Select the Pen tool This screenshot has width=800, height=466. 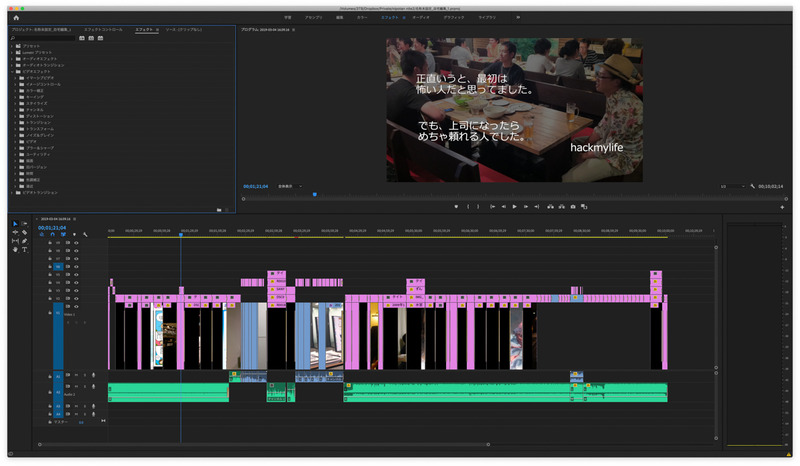point(24,241)
